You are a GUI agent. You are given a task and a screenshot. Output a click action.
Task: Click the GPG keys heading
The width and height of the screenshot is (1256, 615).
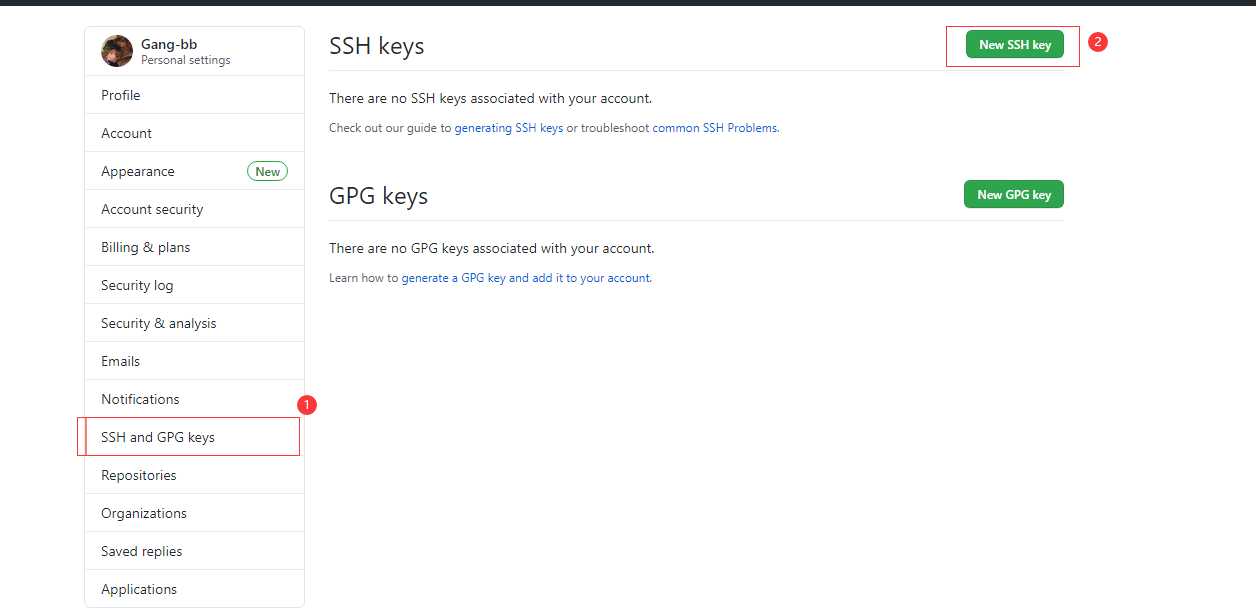(x=379, y=196)
